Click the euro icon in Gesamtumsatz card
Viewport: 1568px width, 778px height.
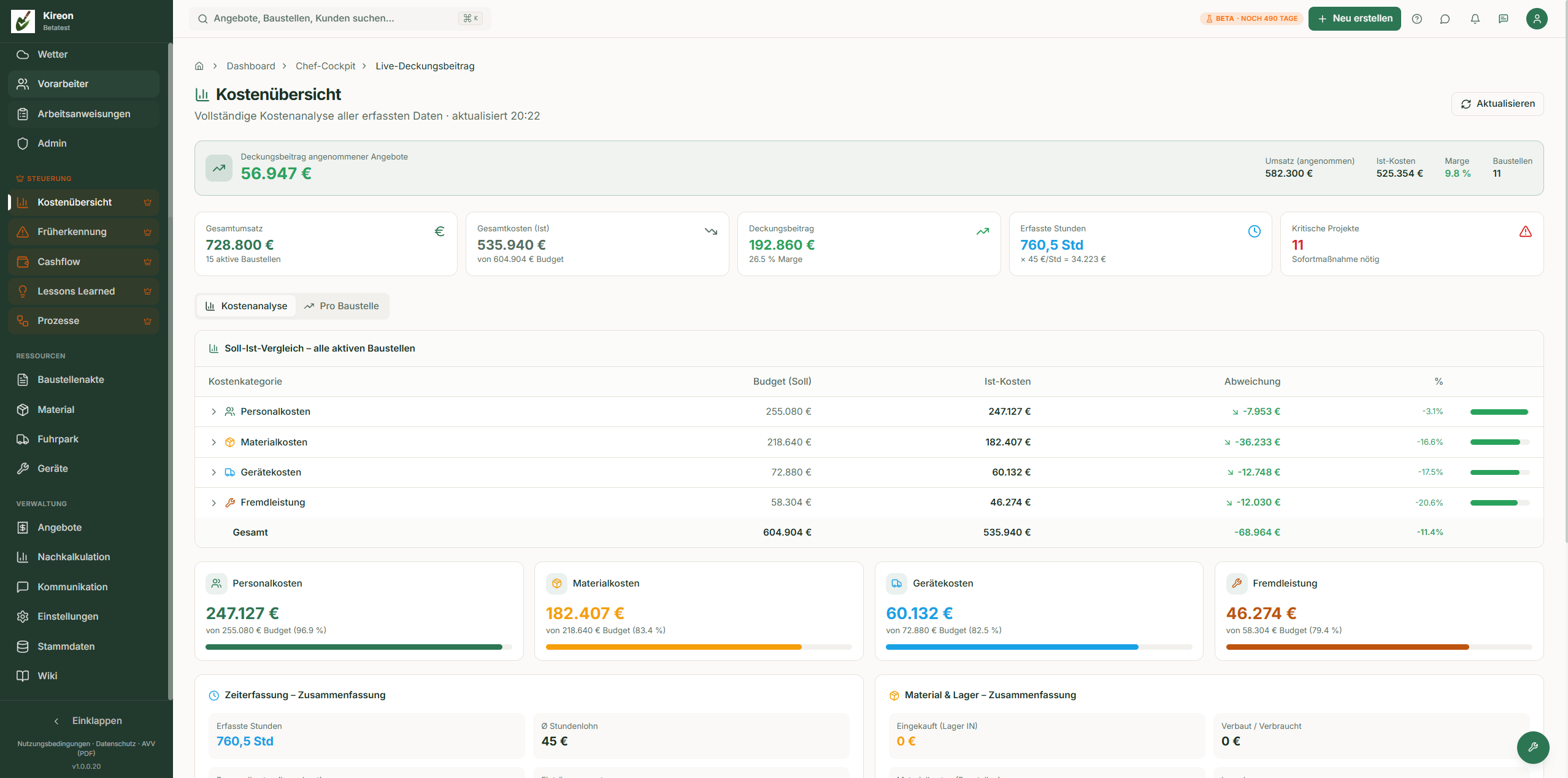click(439, 231)
